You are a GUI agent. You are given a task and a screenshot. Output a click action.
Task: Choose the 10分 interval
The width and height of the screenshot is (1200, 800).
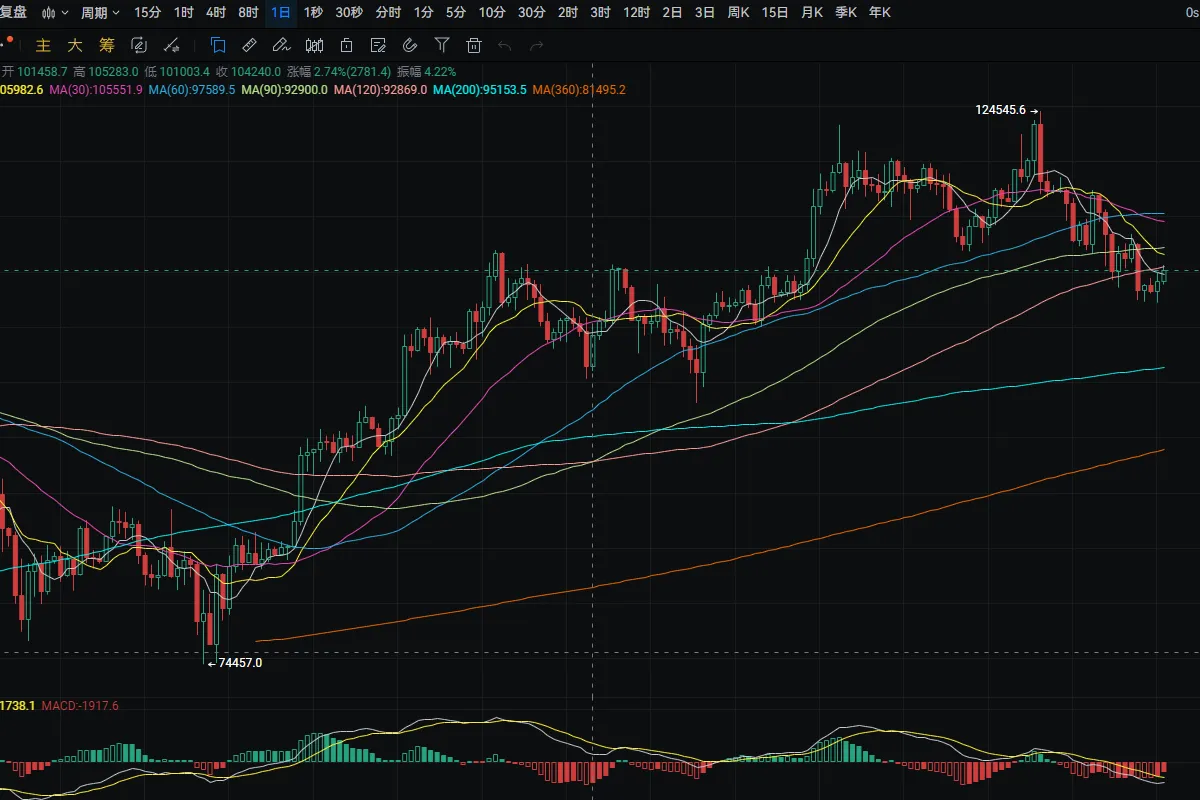coord(492,13)
